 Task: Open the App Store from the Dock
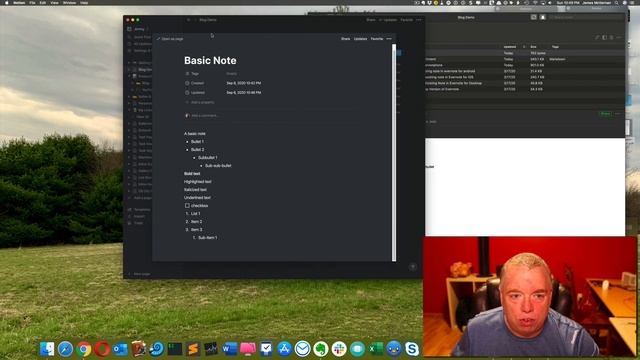pyautogui.click(x=284, y=349)
